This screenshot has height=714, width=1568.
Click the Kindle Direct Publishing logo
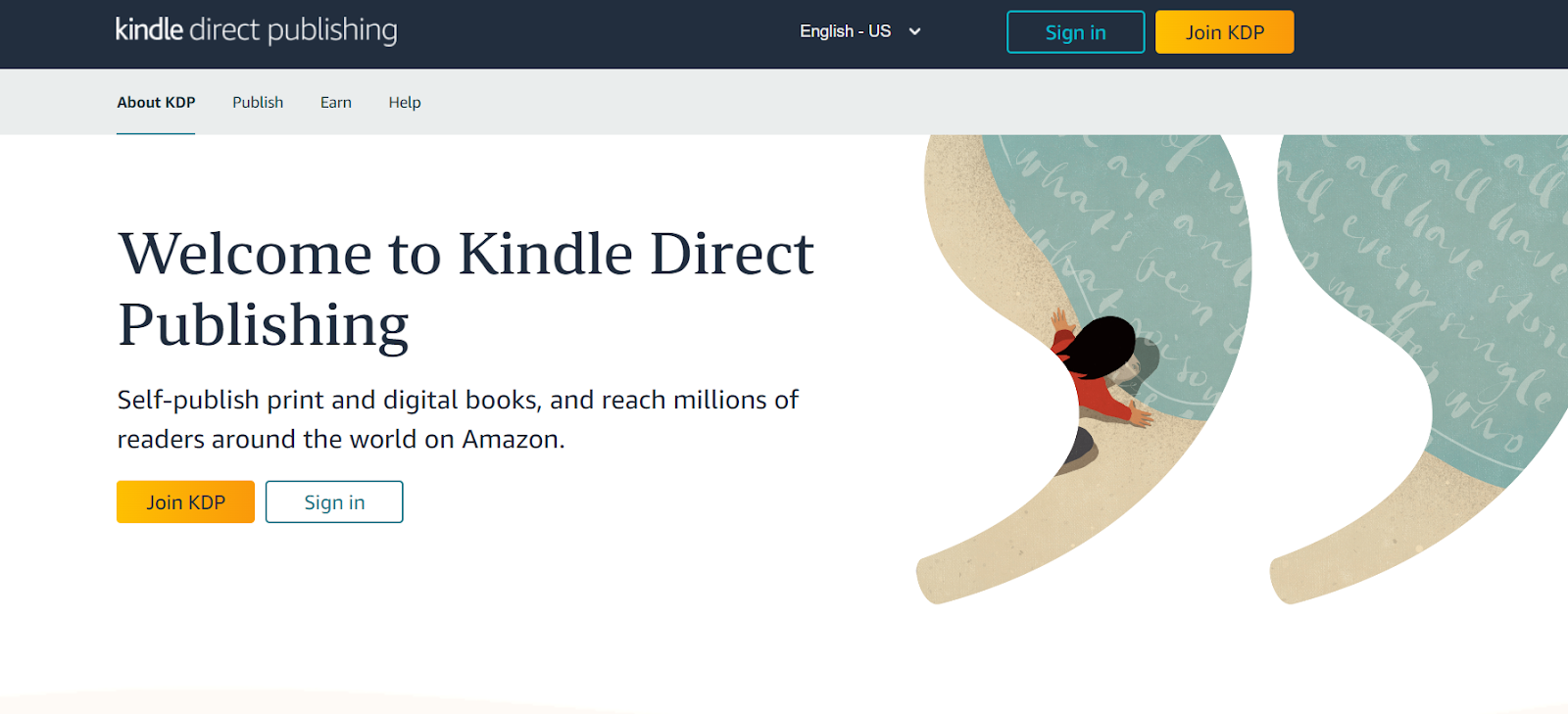(x=256, y=30)
